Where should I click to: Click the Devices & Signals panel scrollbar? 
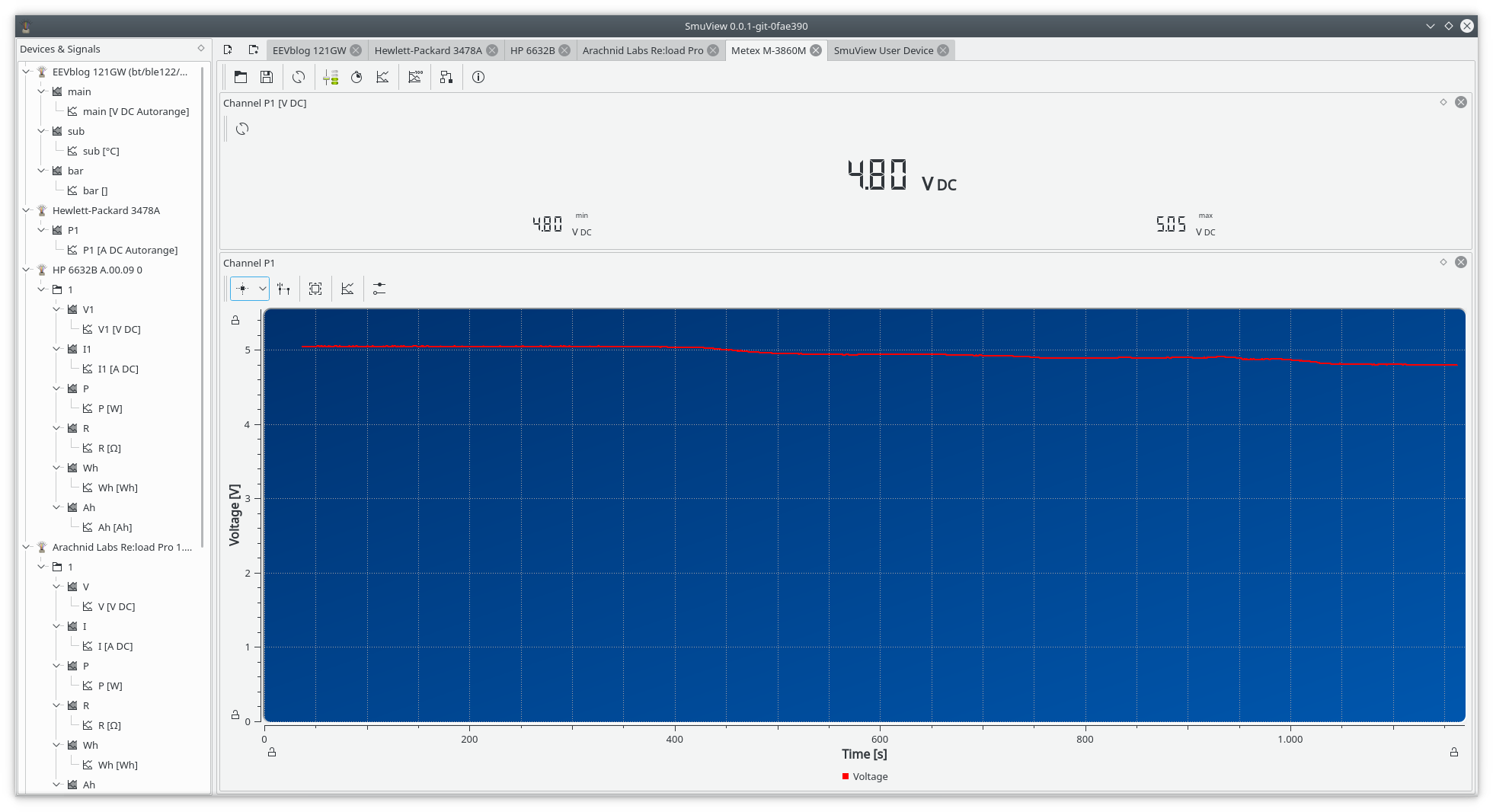[x=202, y=307]
